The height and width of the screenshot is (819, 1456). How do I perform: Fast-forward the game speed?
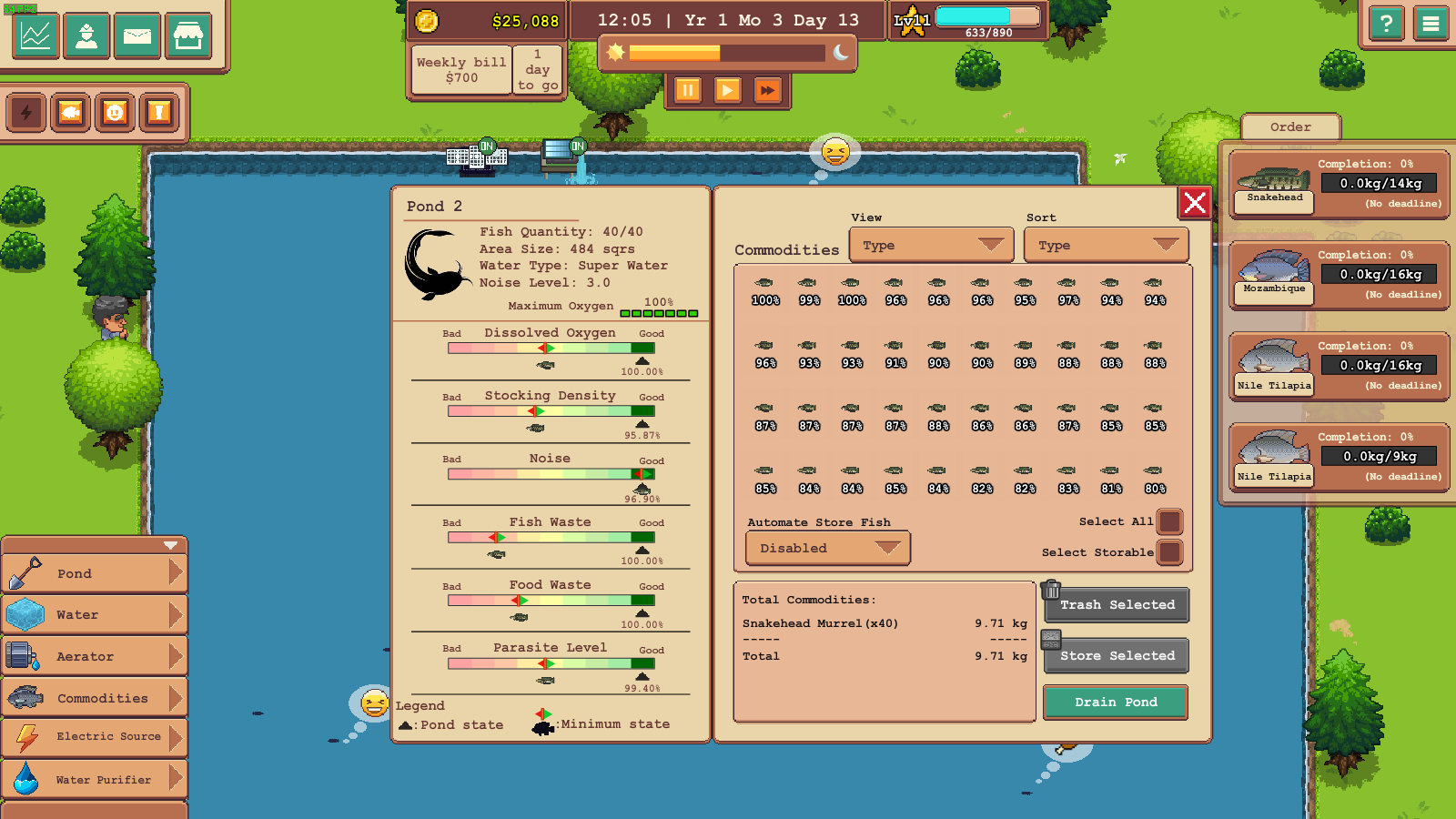click(x=767, y=90)
